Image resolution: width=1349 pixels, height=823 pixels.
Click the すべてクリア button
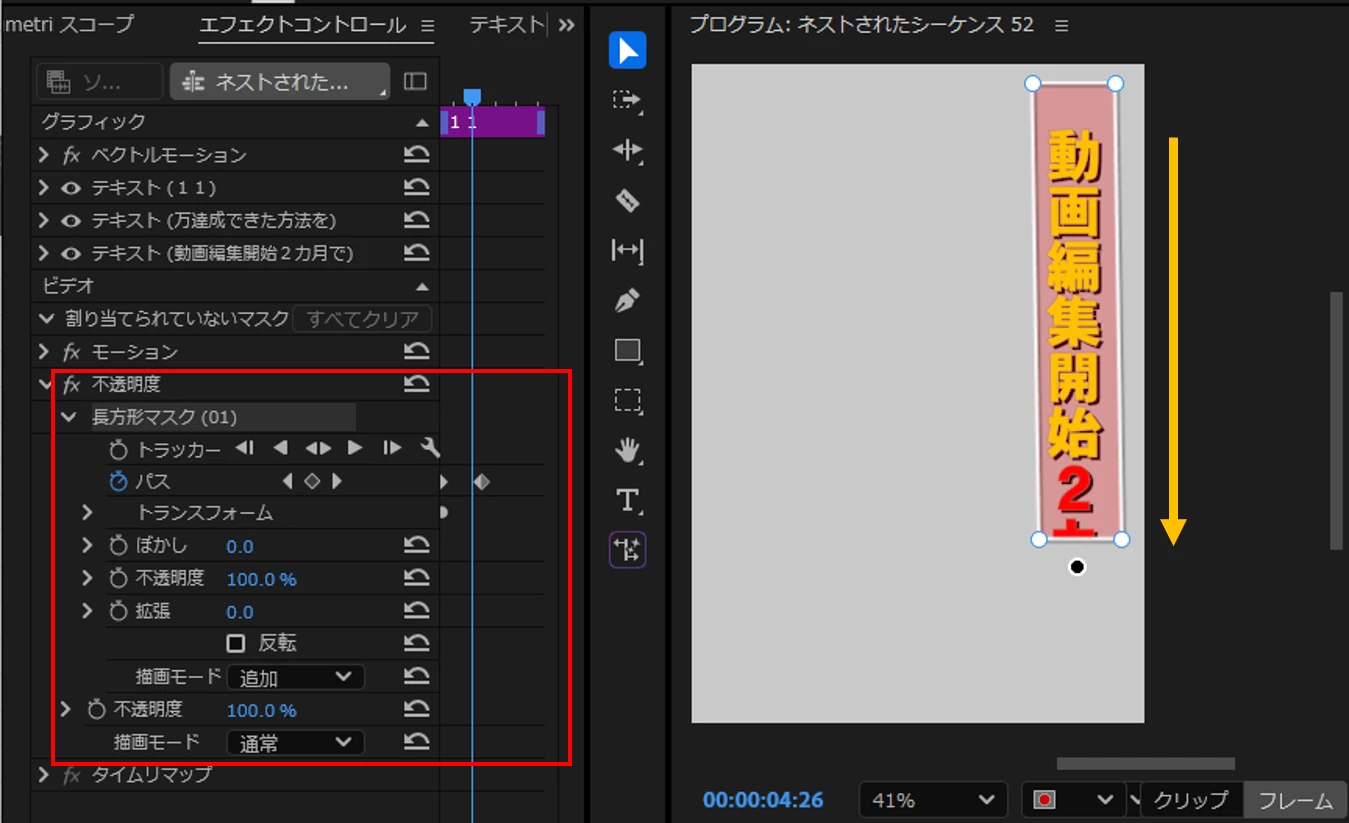(x=362, y=319)
